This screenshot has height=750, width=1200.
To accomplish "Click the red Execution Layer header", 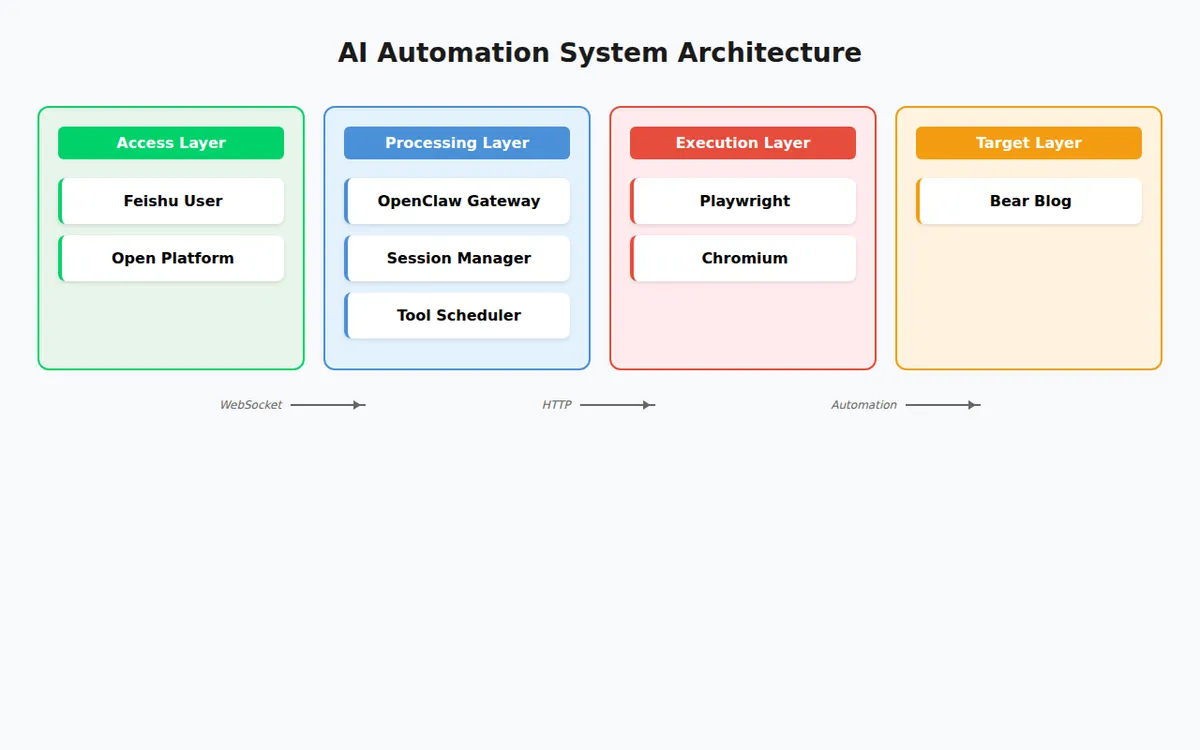I will coord(743,143).
